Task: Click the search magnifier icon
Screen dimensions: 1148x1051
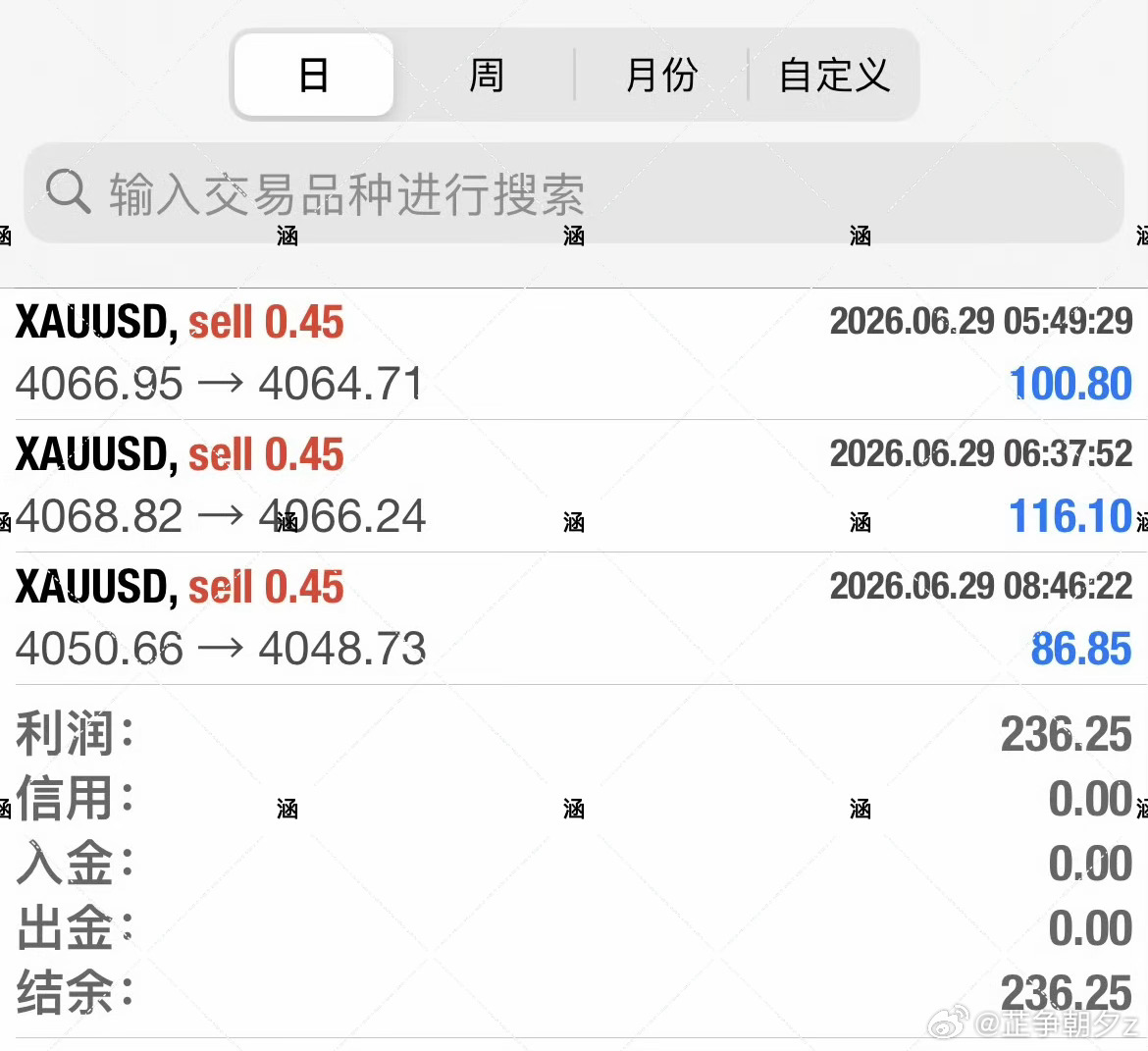Action: point(68,192)
